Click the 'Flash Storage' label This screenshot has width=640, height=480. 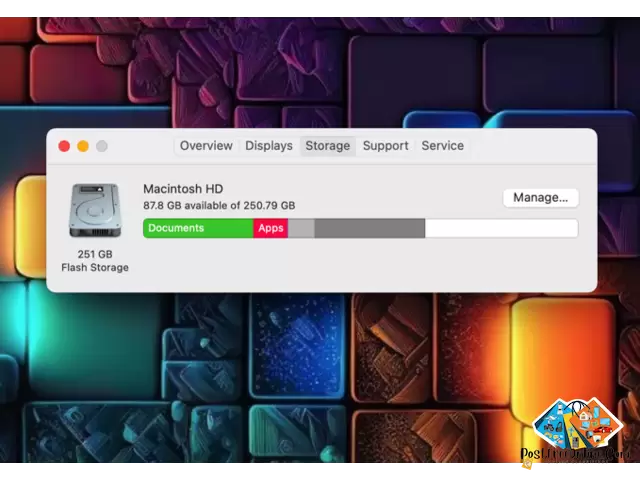[95, 268]
